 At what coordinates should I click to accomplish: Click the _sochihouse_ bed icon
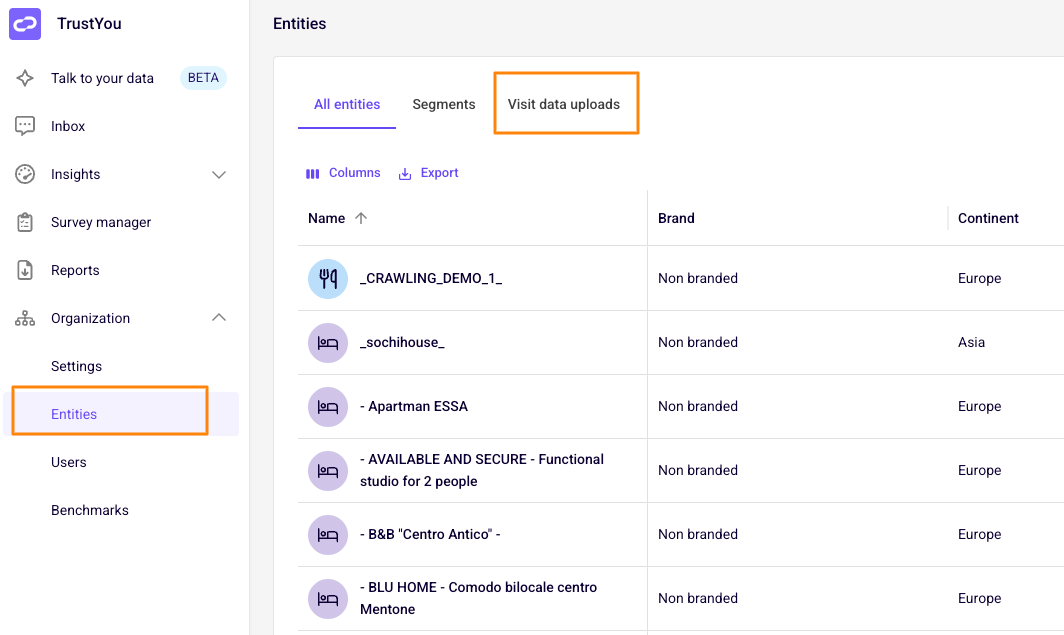[x=328, y=343]
